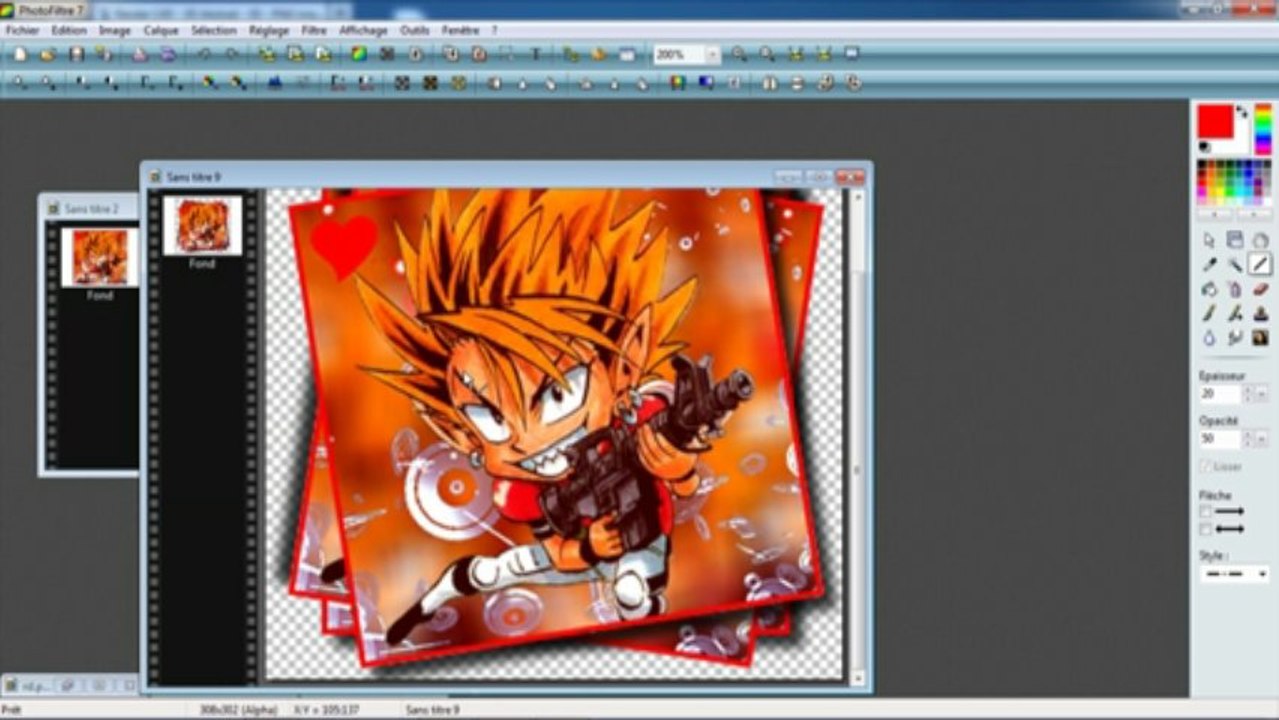Open the Filtre menu
Viewport: 1279px width, 720px height.
314,30
